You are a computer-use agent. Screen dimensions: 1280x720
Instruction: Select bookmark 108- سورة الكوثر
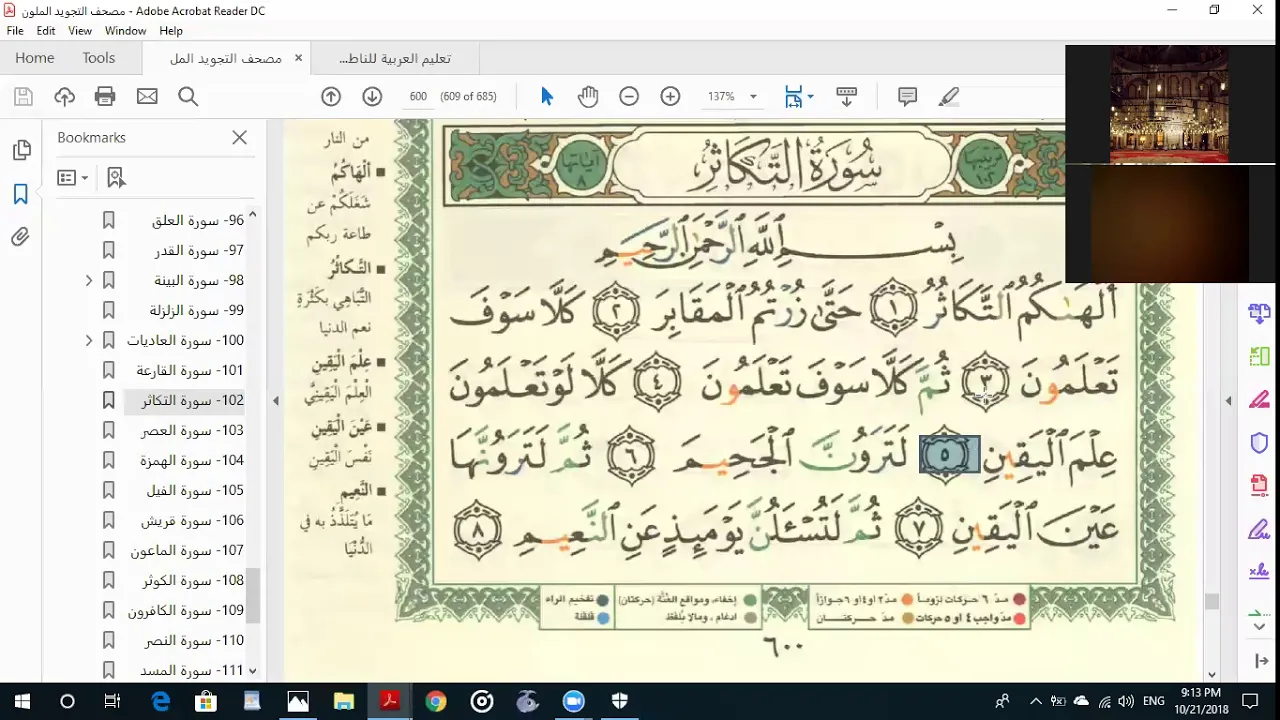click(192, 580)
